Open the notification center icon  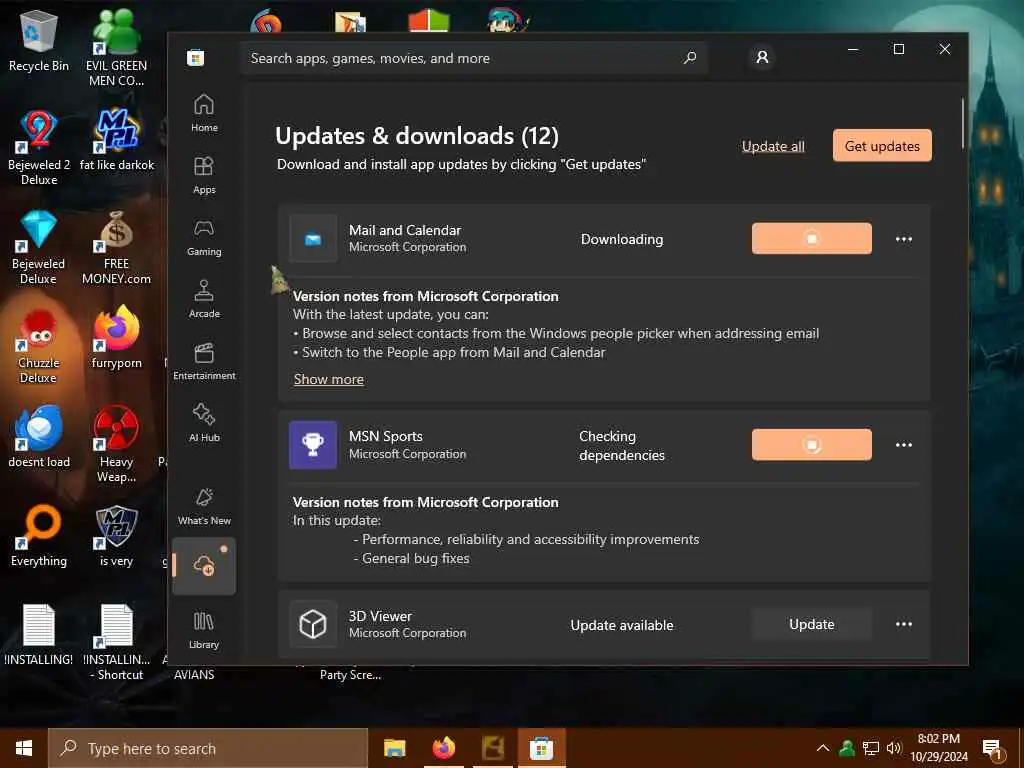992,749
